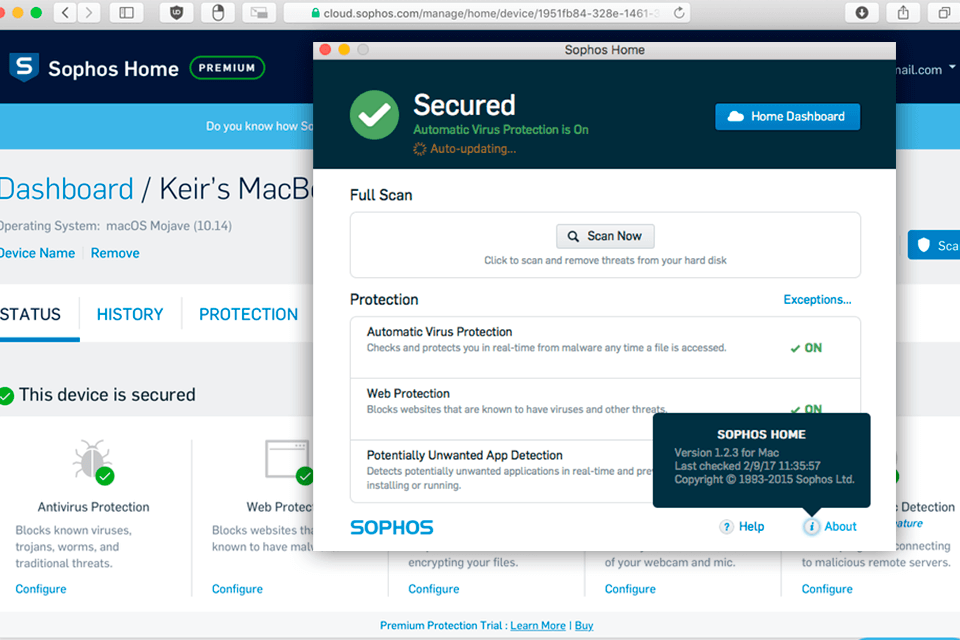
Task: Switch to the HISTORY tab
Action: tap(130, 314)
